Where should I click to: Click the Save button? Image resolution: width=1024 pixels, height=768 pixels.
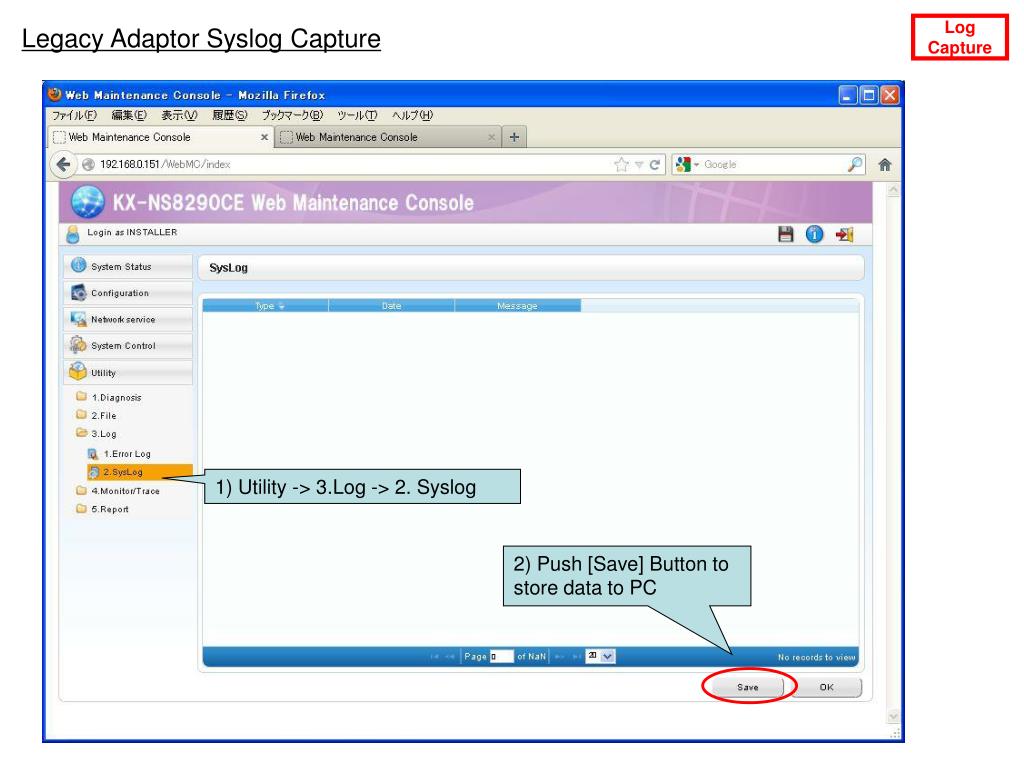[748, 687]
